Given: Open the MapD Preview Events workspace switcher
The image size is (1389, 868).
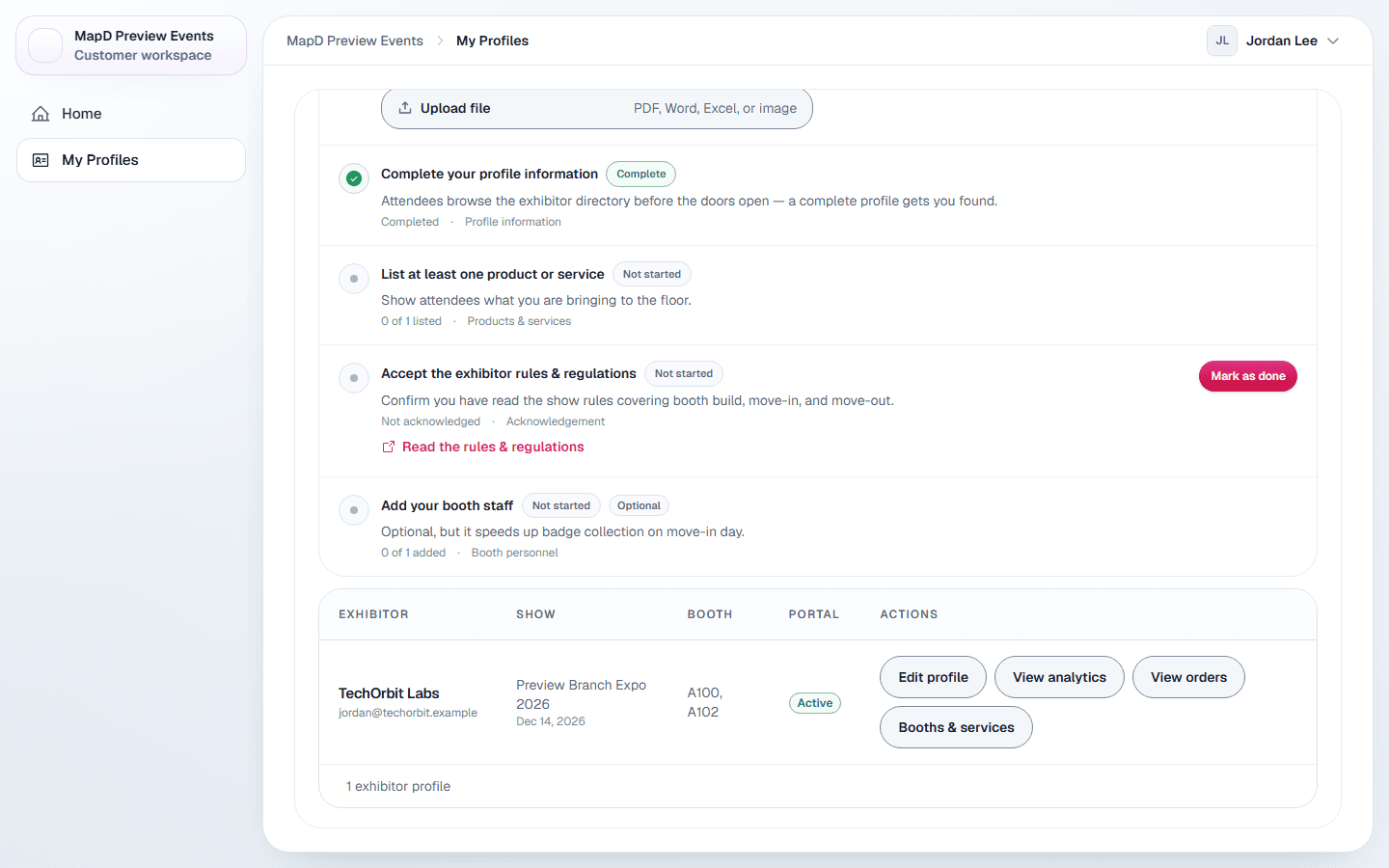Looking at the screenshot, I should tap(131, 45).
